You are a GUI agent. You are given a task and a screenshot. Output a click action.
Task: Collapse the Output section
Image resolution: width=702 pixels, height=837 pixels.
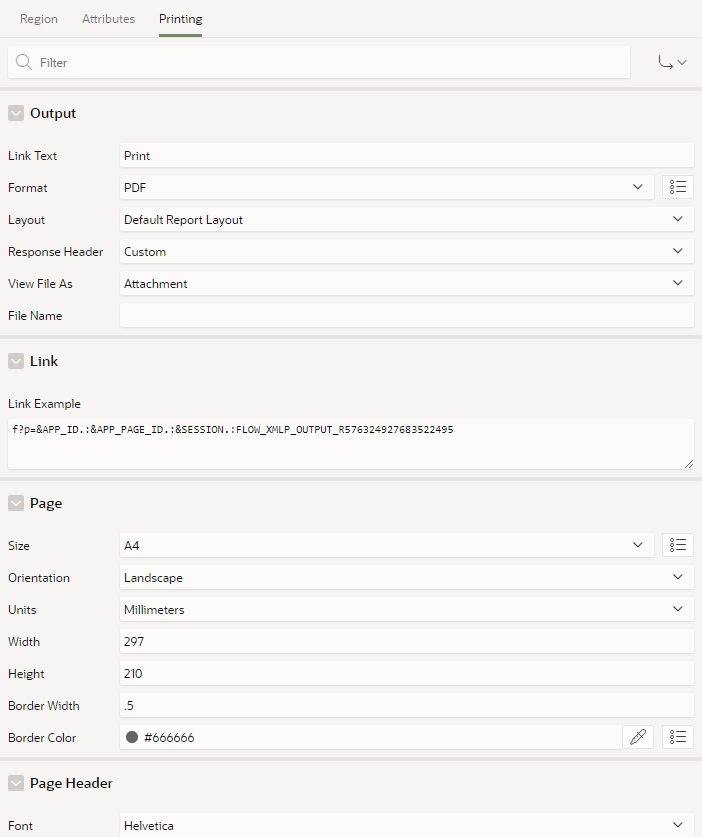pos(16,113)
